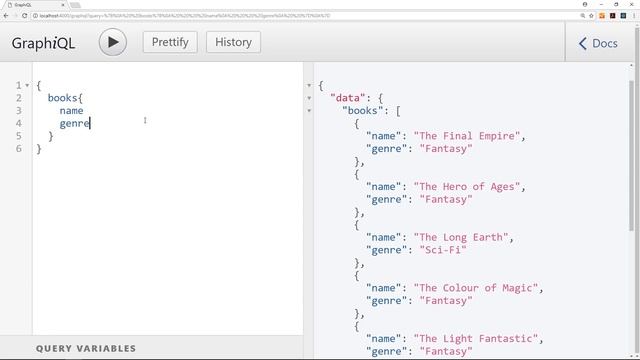Viewport: 640px width, 360px height.
Task: Place the cursor on "genre" in line 4
Action: point(74,124)
